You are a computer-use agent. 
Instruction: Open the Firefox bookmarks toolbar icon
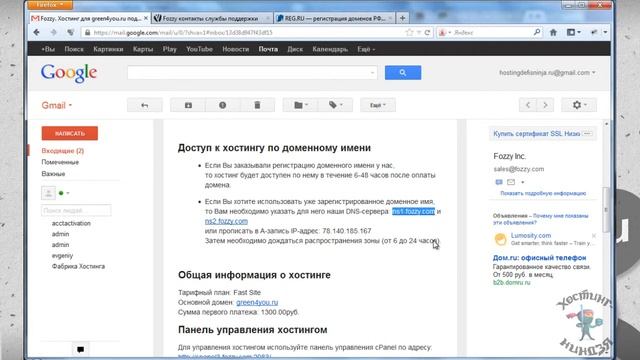[x=573, y=32]
